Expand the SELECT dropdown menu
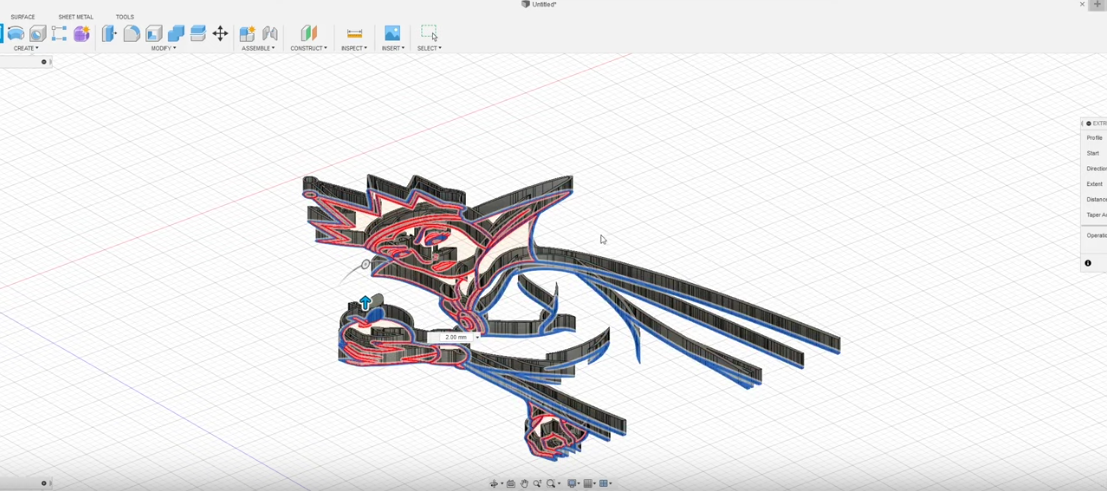The height and width of the screenshot is (491, 1107). [x=429, y=48]
